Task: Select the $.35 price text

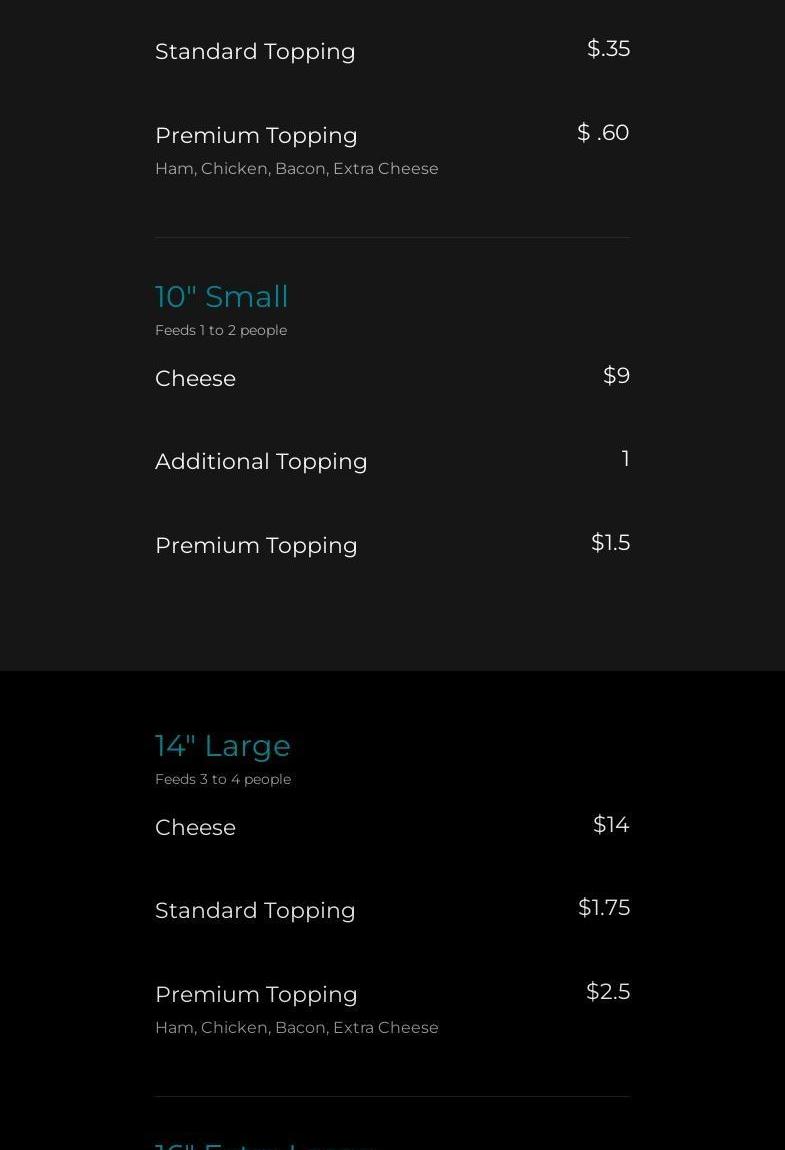Action: tap(608, 49)
